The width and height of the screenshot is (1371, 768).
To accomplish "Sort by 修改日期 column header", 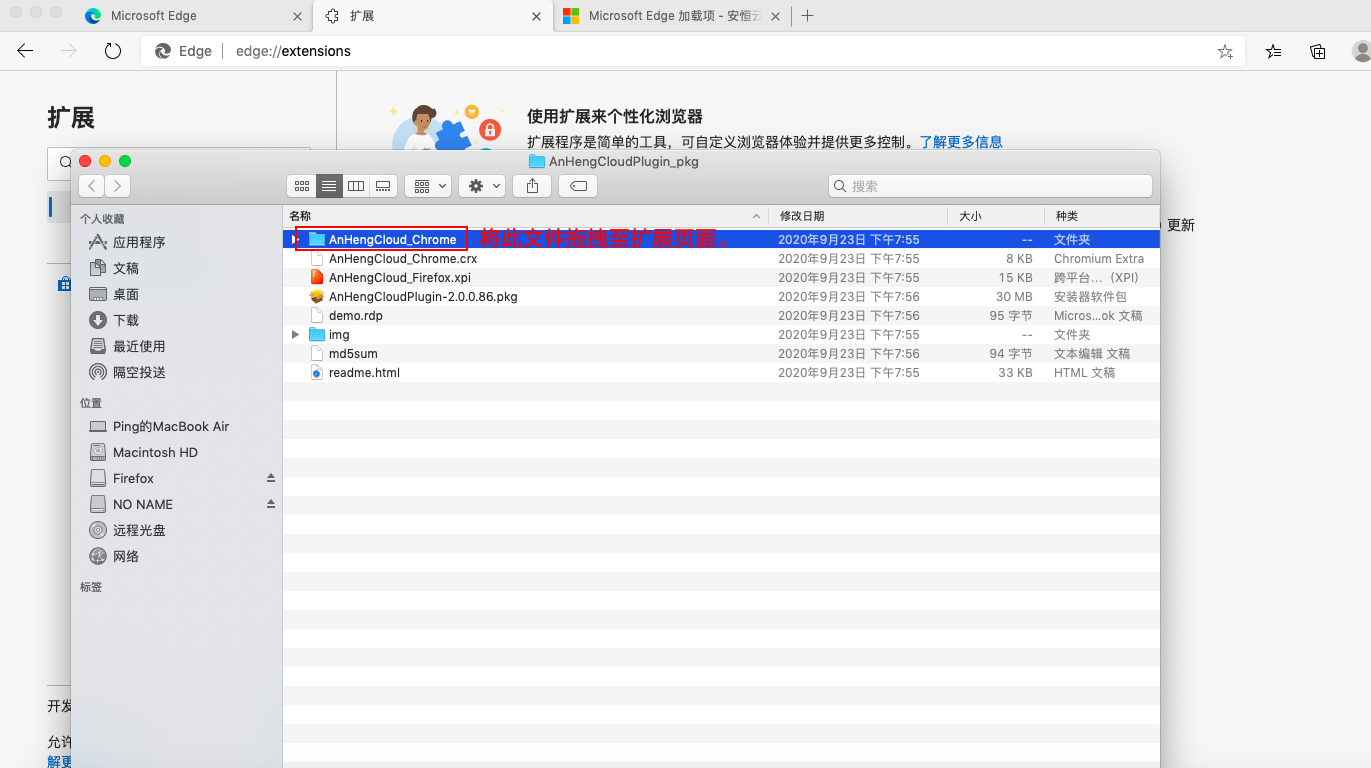I will tap(858, 216).
